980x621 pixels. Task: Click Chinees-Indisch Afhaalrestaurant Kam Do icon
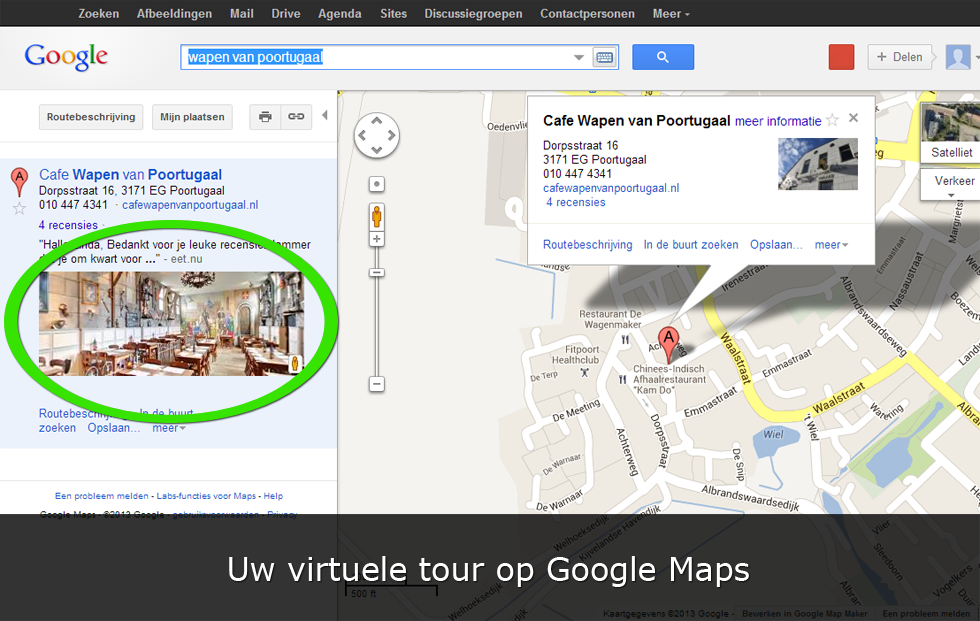(x=622, y=379)
